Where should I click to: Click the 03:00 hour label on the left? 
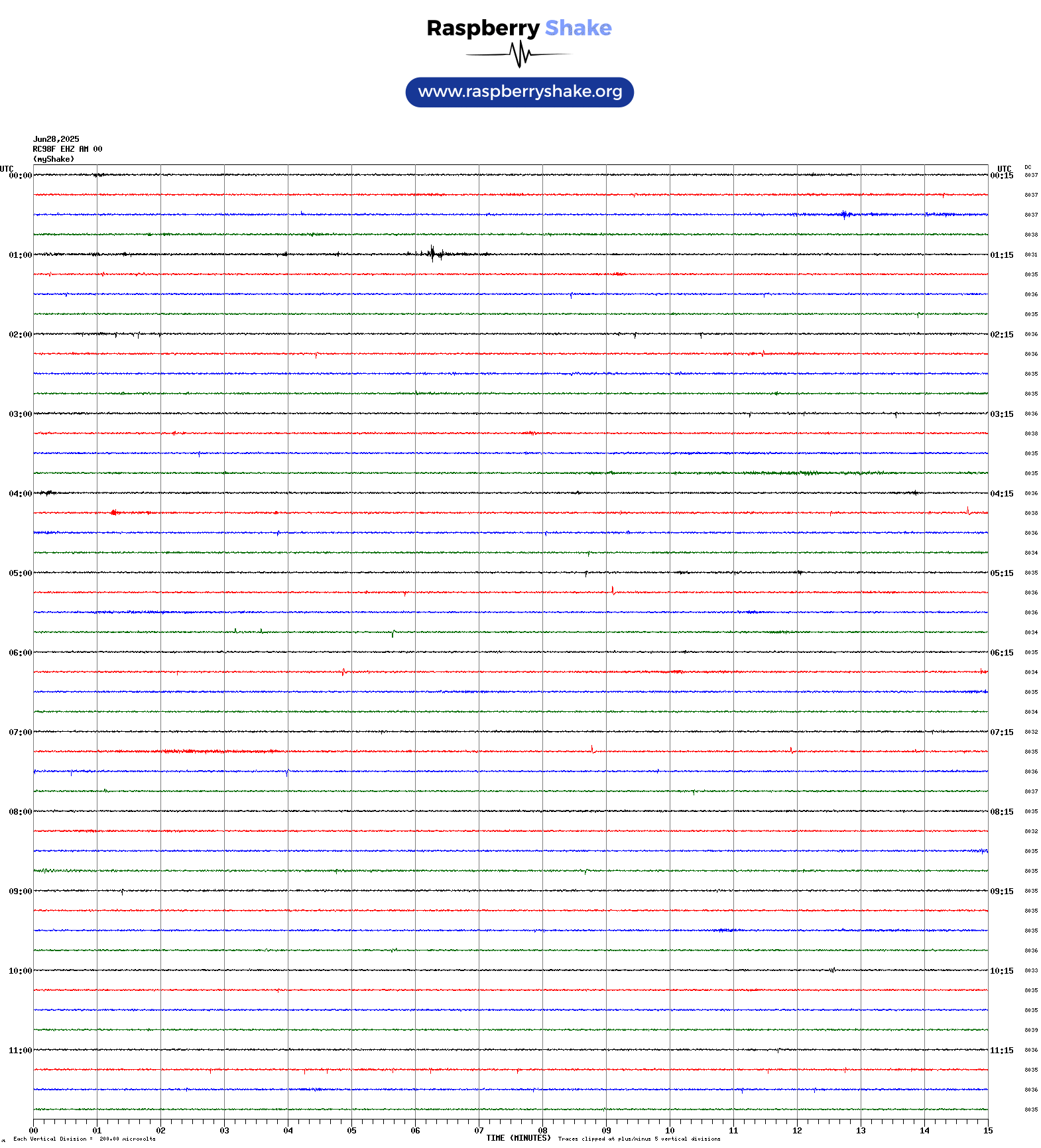coord(20,414)
